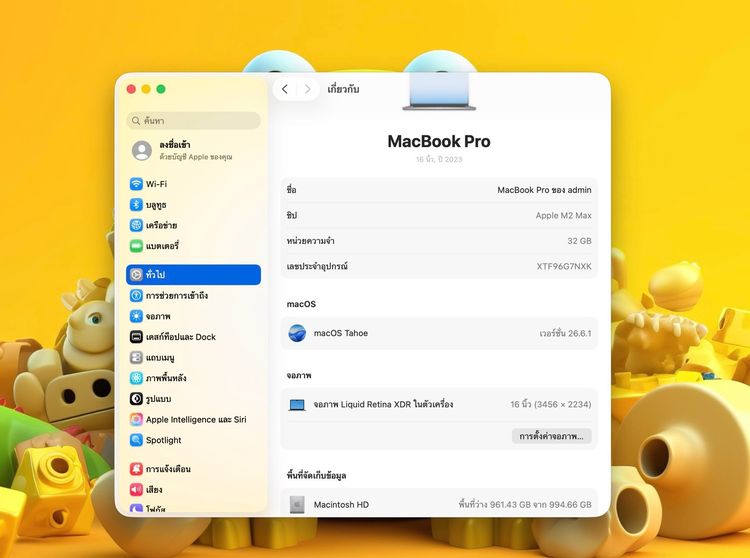The image size is (750, 558).
Task: Open the Battery icon in sidebar
Action: coord(136,246)
